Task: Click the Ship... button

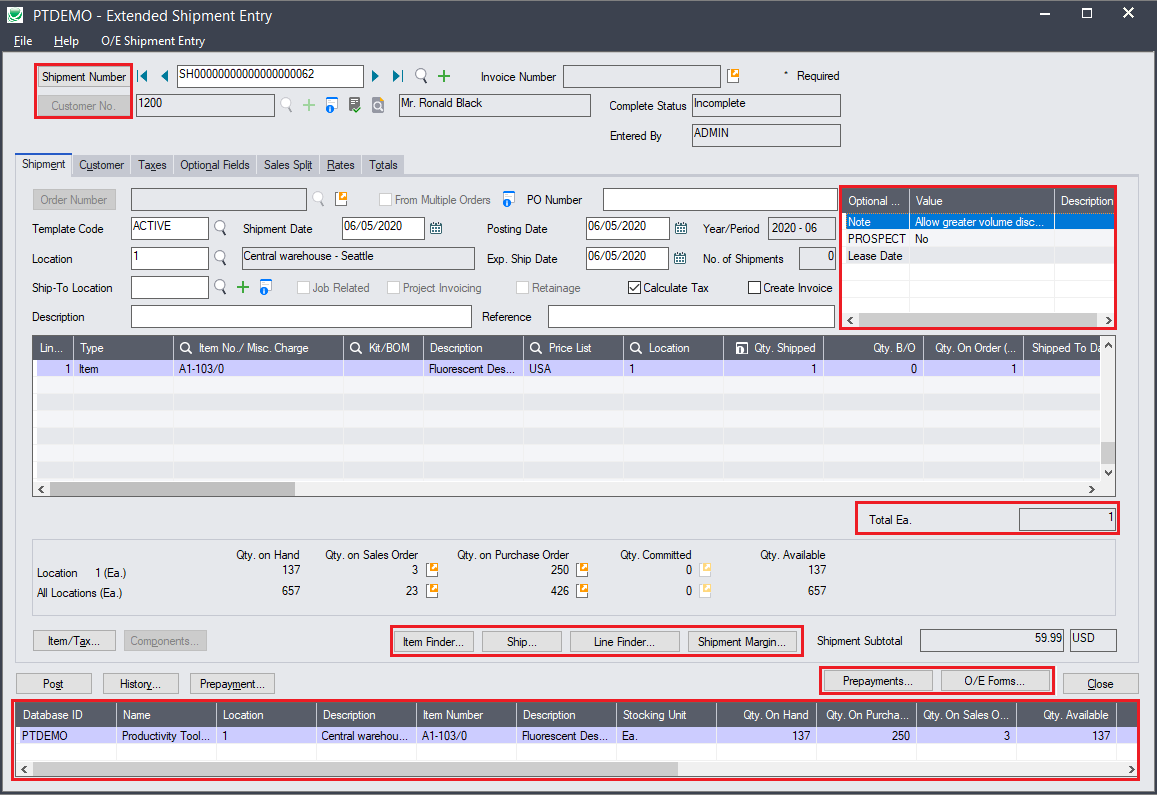Action: click(522, 641)
